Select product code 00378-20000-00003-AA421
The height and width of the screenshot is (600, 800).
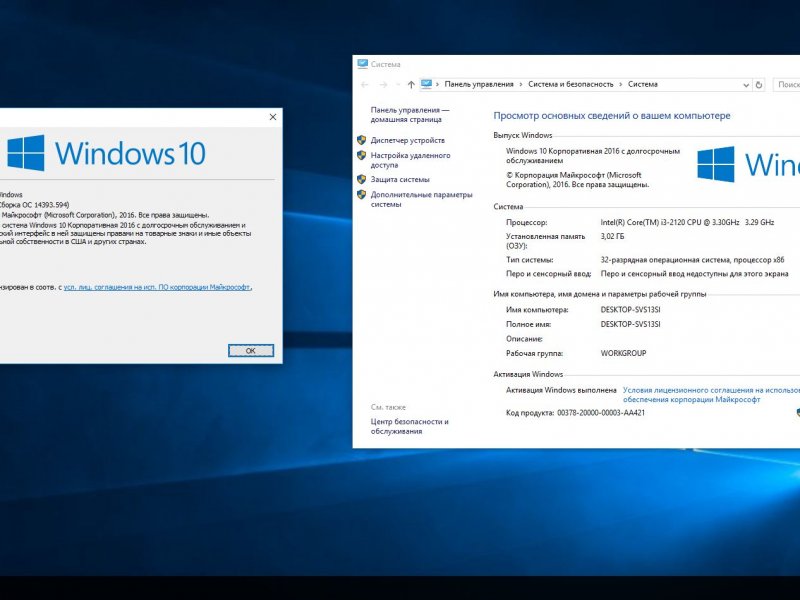click(601, 413)
